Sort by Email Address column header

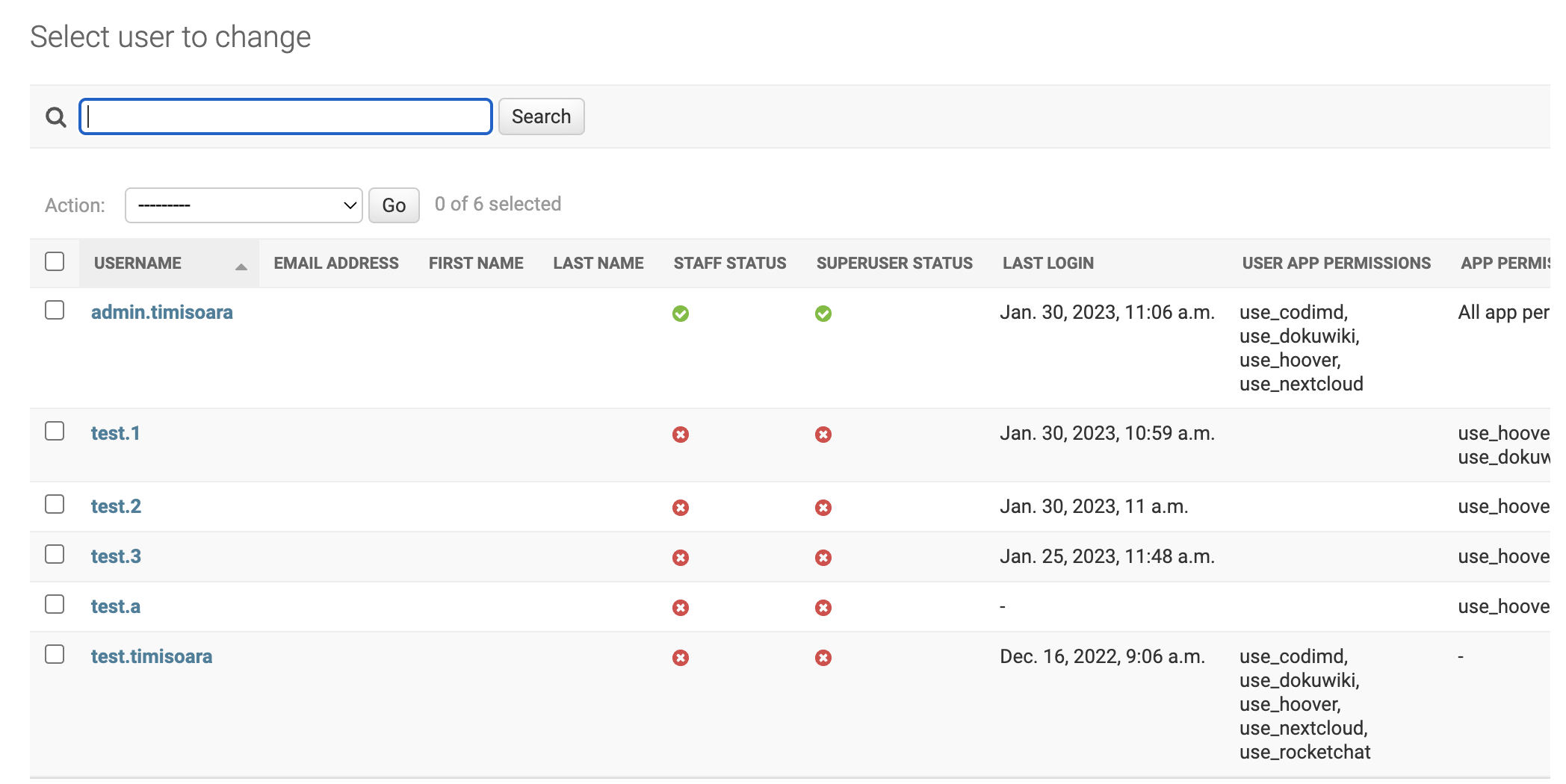point(335,264)
